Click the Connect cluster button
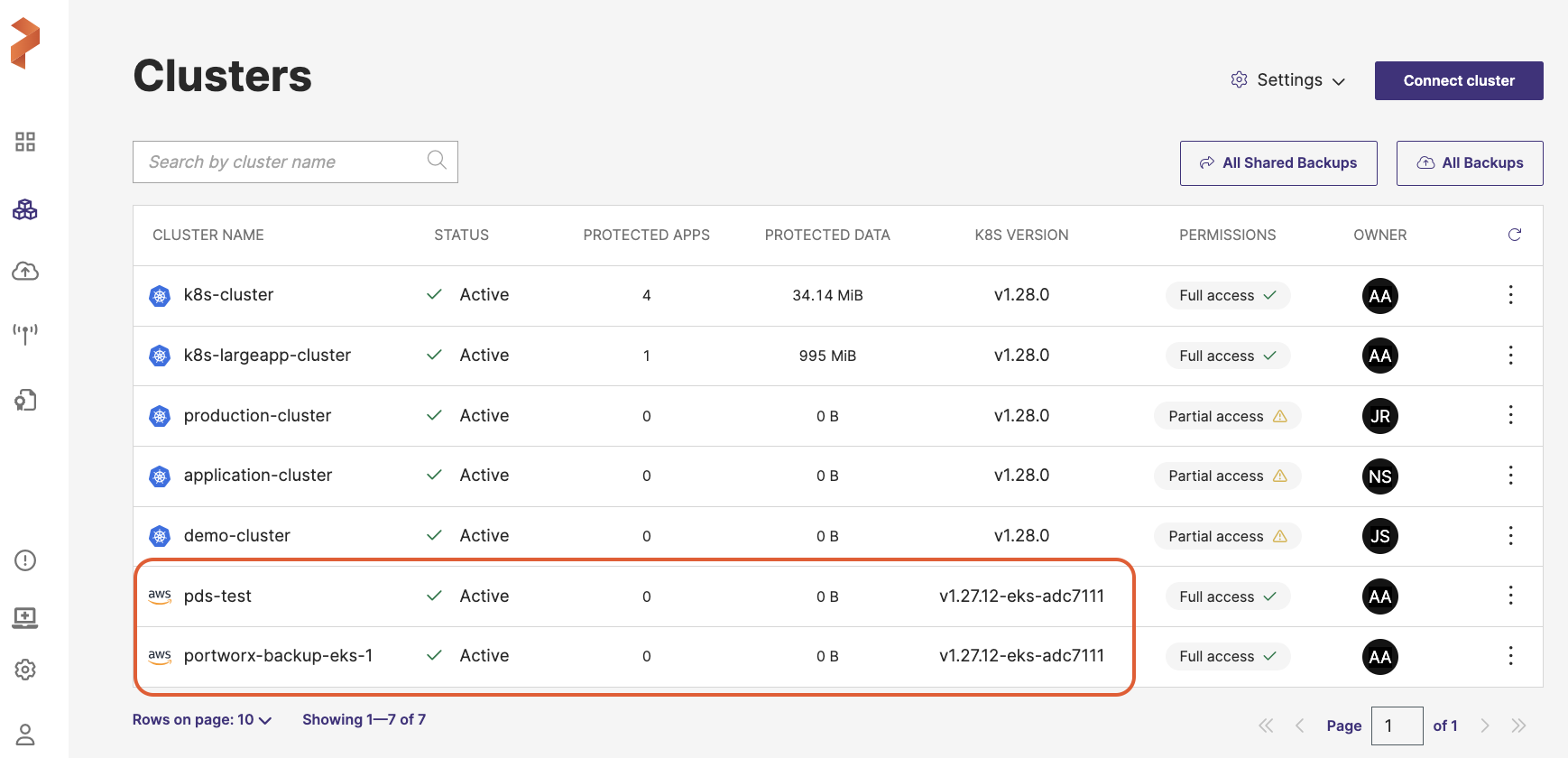The height and width of the screenshot is (758, 1568). [1458, 80]
